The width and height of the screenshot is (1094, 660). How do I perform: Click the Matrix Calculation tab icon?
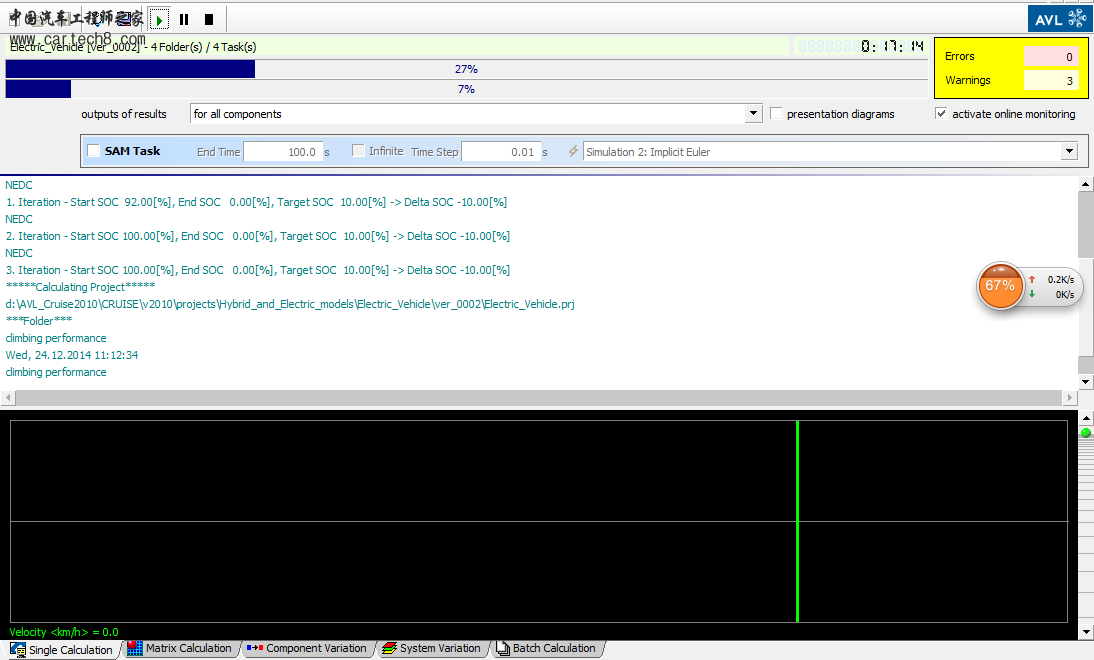pyautogui.click(x=135, y=648)
